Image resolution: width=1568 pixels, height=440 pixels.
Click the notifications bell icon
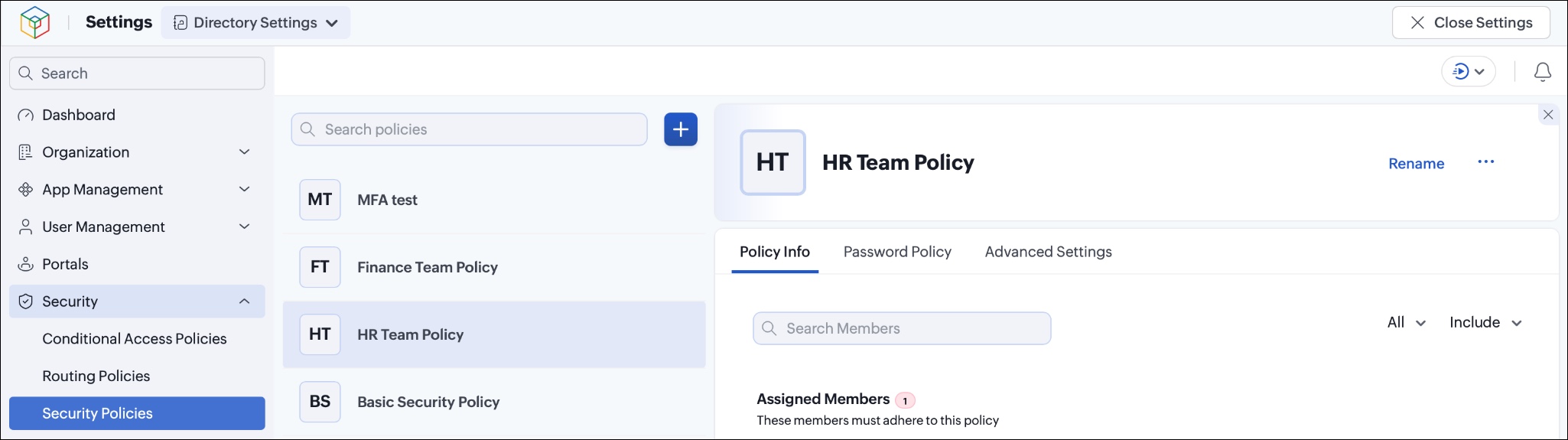point(1543,72)
